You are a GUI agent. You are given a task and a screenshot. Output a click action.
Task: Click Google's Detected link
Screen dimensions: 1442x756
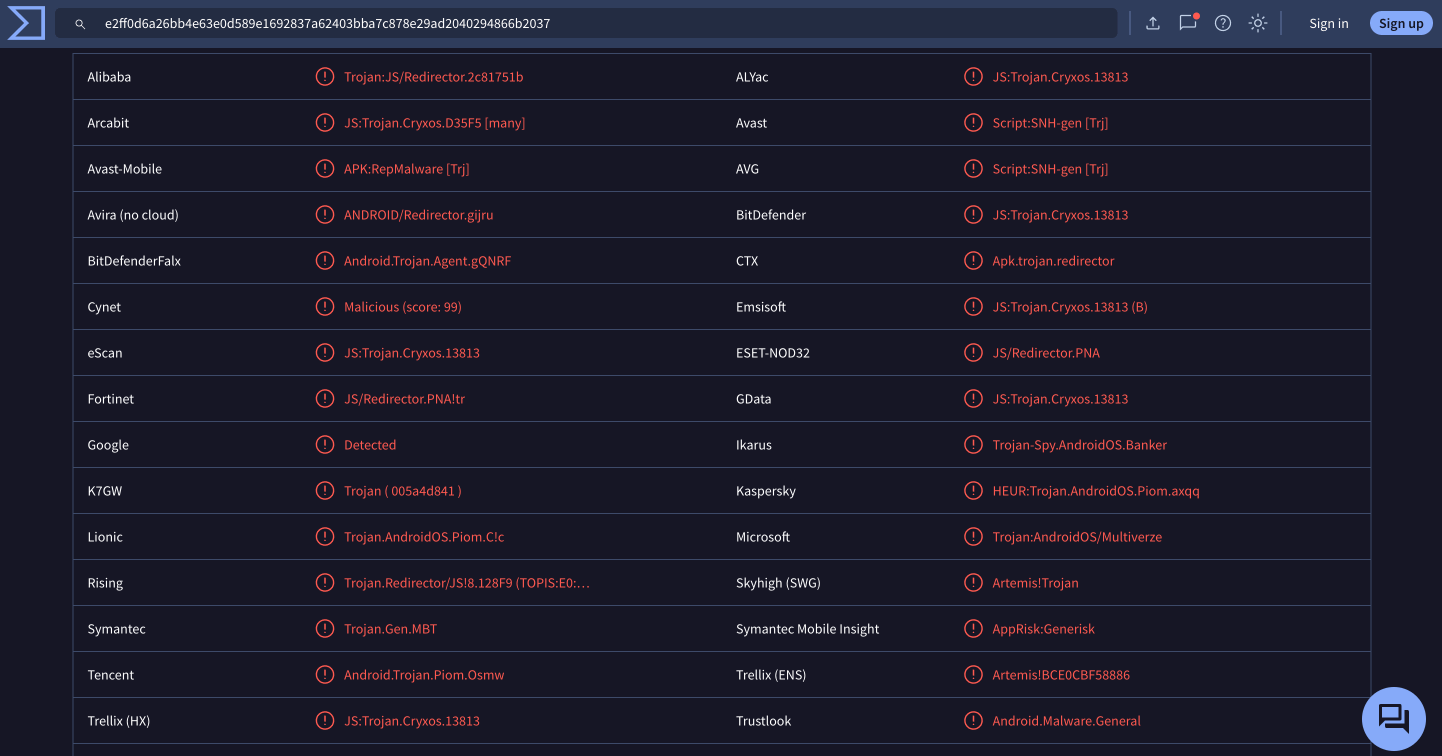coord(369,444)
